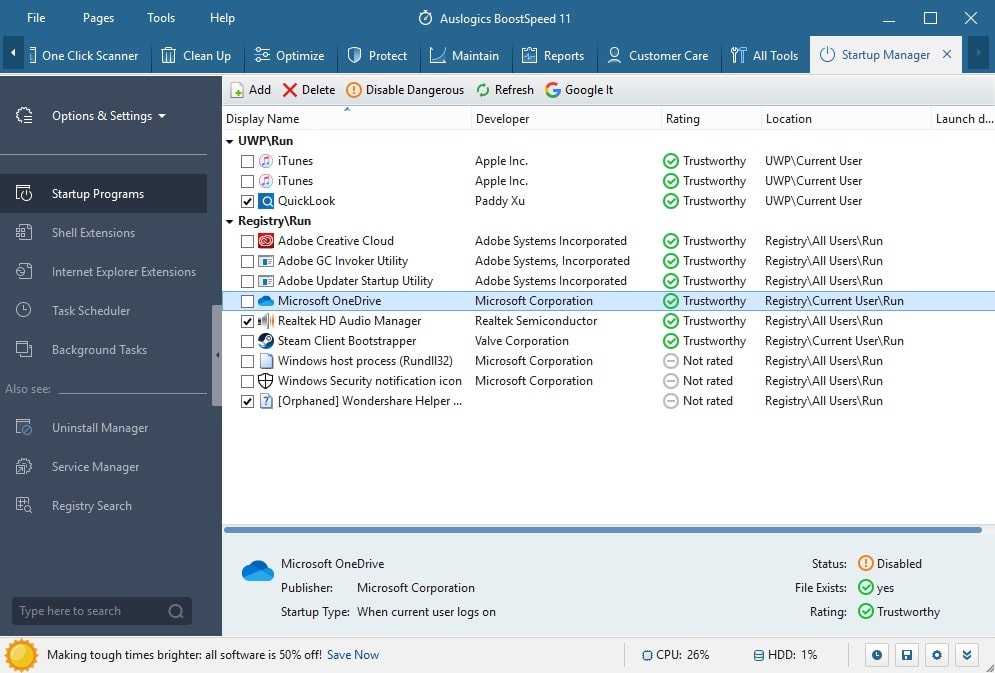
Task: Click the Steam Client Bootstrapper icon
Action: click(266, 341)
